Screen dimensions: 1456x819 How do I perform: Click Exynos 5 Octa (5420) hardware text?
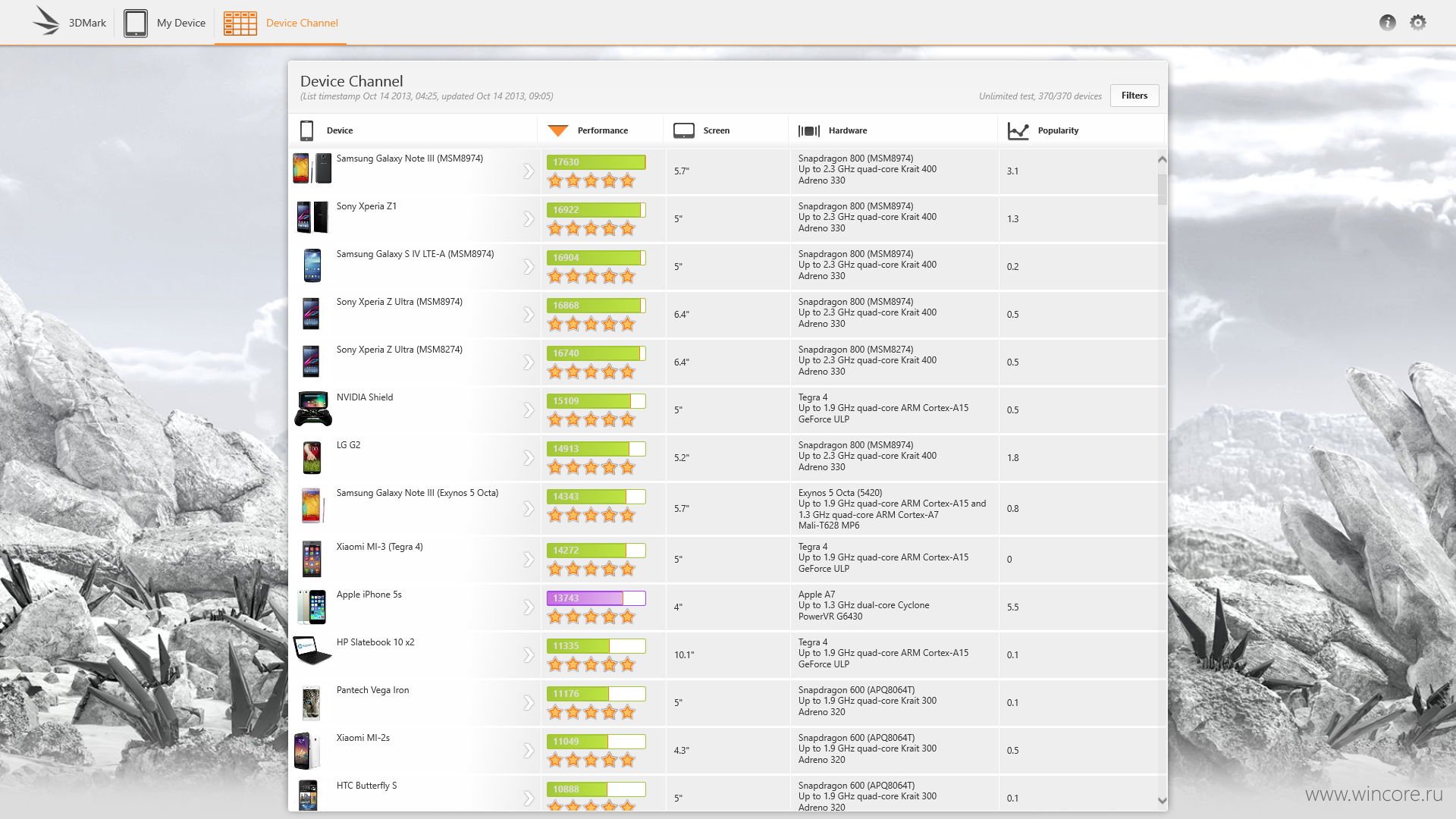click(840, 493)
